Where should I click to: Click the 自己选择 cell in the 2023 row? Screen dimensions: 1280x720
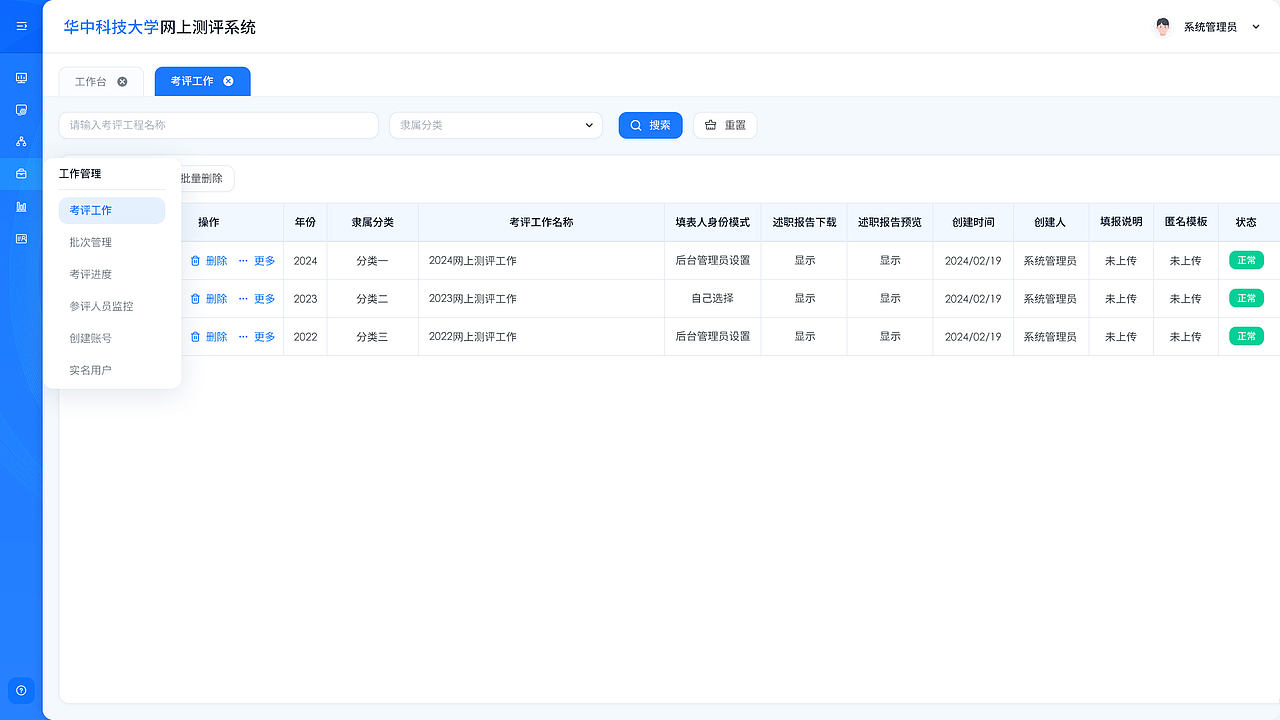pos(713,299)
